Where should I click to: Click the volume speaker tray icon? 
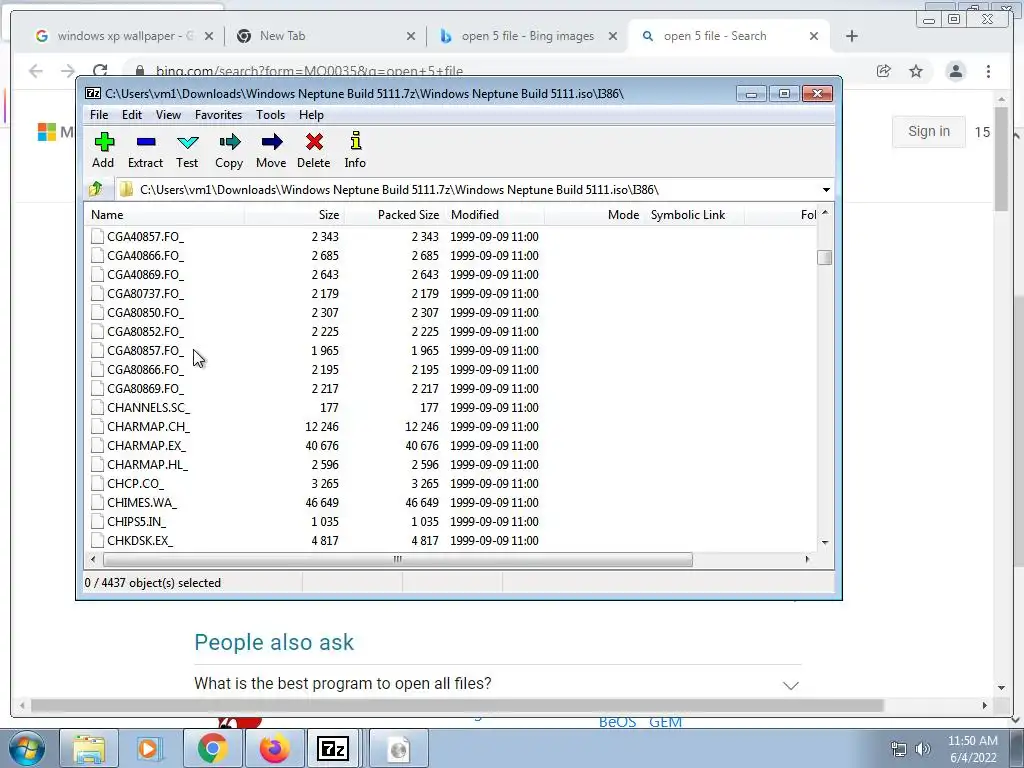(x=922, y=749)
